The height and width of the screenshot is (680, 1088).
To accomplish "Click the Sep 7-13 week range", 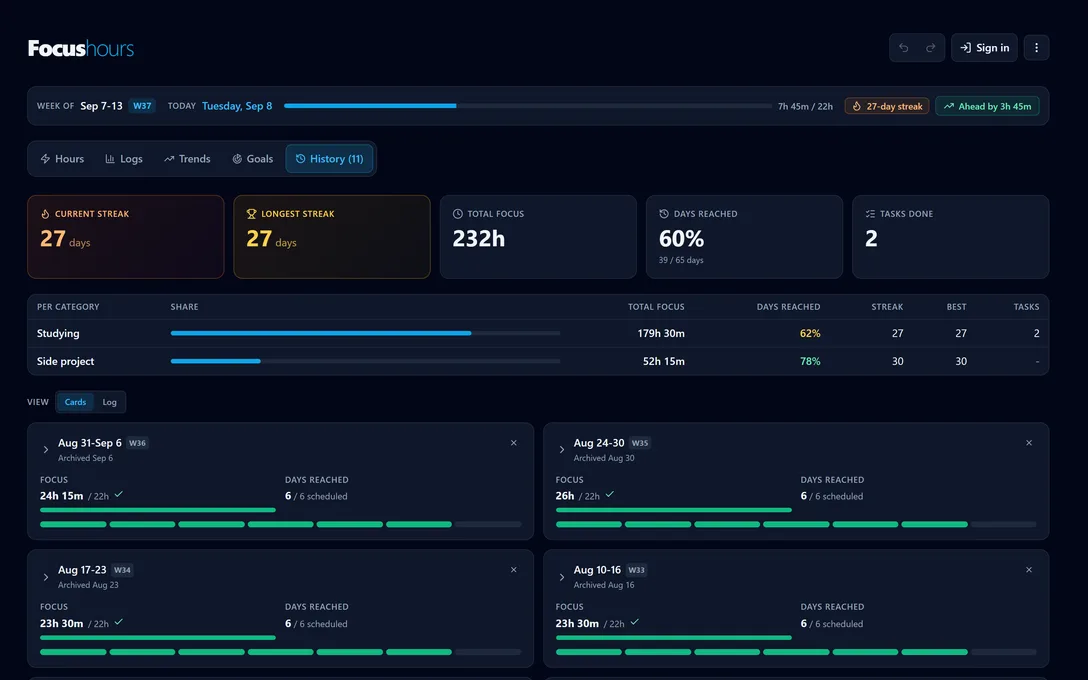I will 101,106.
